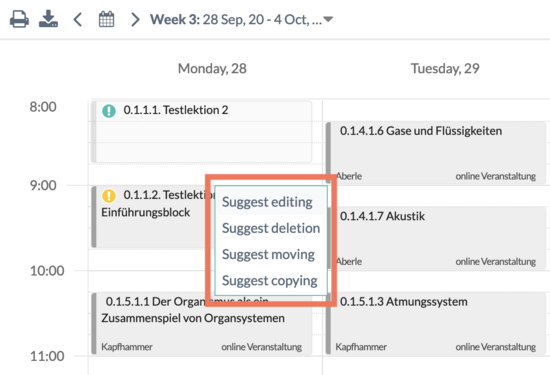
Task: Click the printer icon
Action: point(19,19)
